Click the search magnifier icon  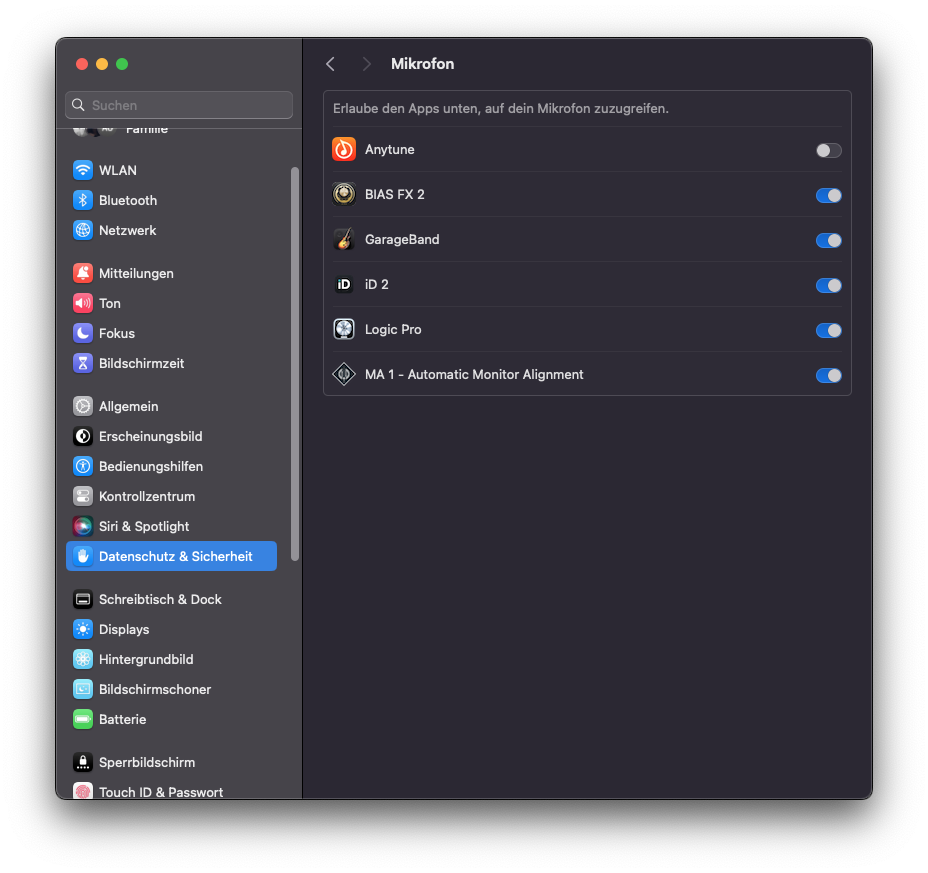tap(78, 105)
